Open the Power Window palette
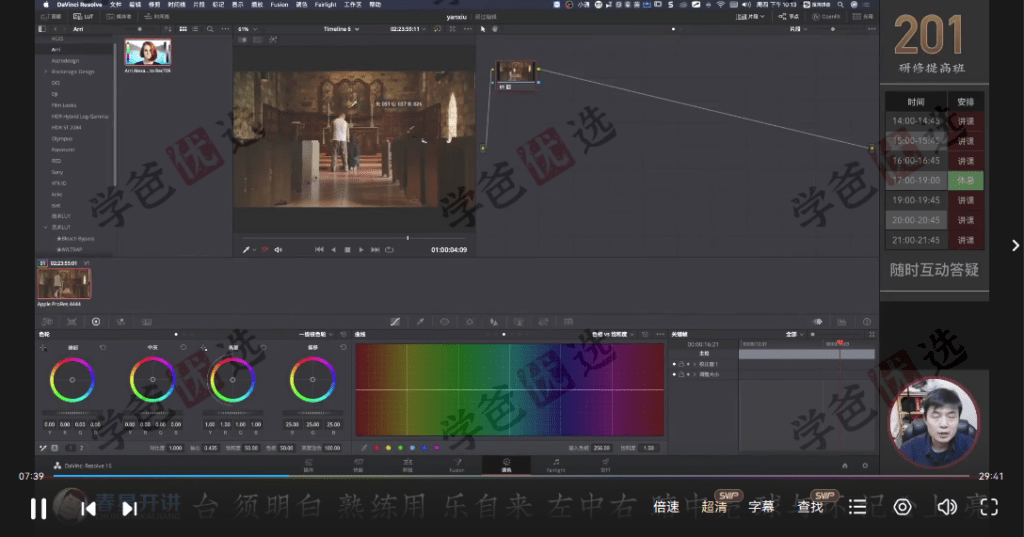Viewport: 1024px width, 537px height. coord(445,322)
